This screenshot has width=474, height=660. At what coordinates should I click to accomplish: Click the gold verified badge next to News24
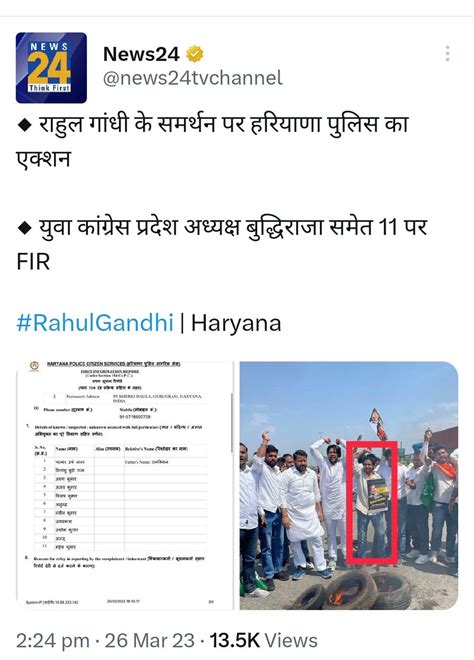point(194,54)
